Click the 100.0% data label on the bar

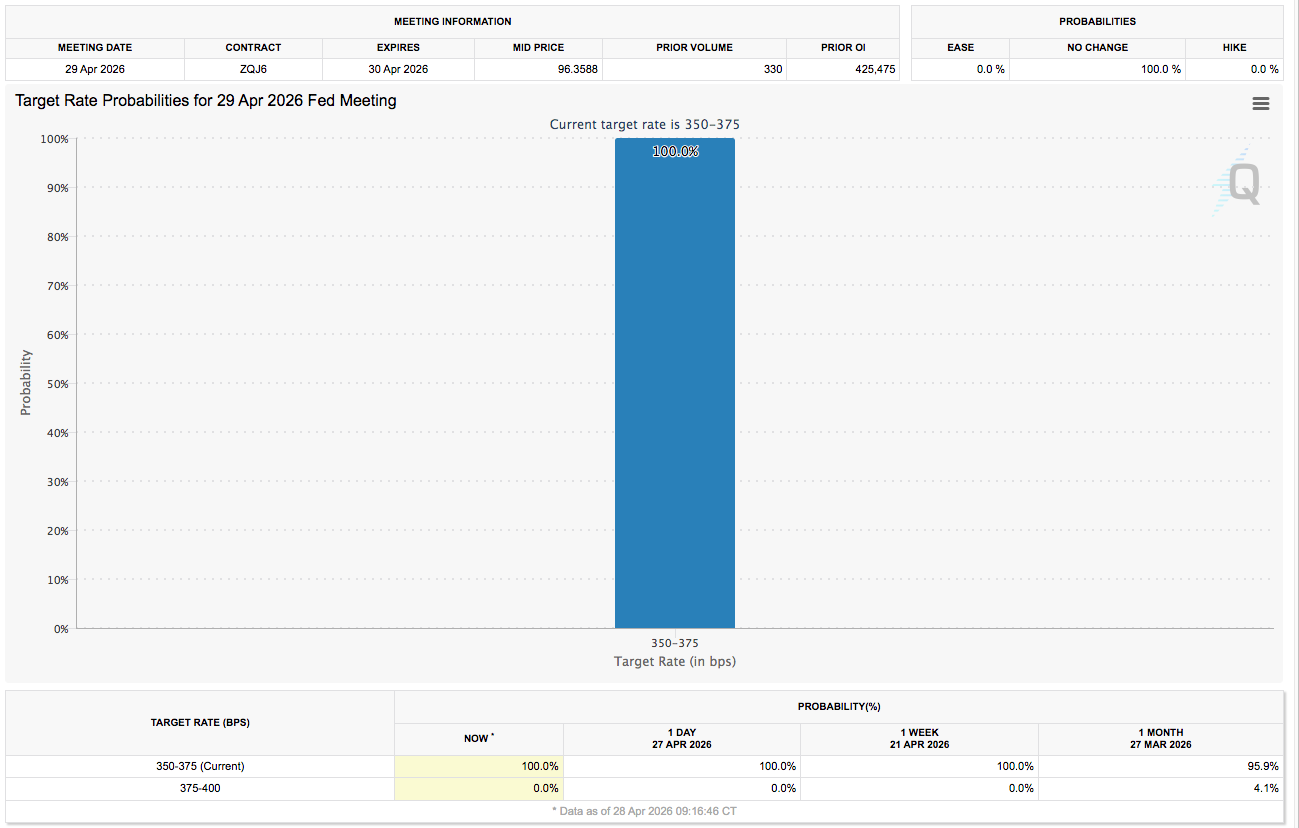[675, 152]
